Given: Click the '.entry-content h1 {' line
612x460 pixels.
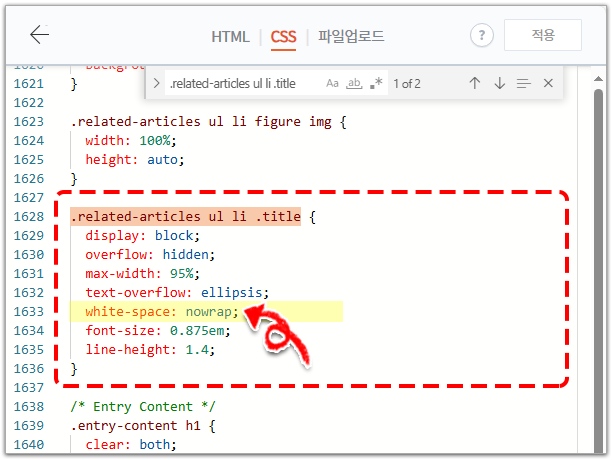Looking at the screenshot, I should pos(143,426).
